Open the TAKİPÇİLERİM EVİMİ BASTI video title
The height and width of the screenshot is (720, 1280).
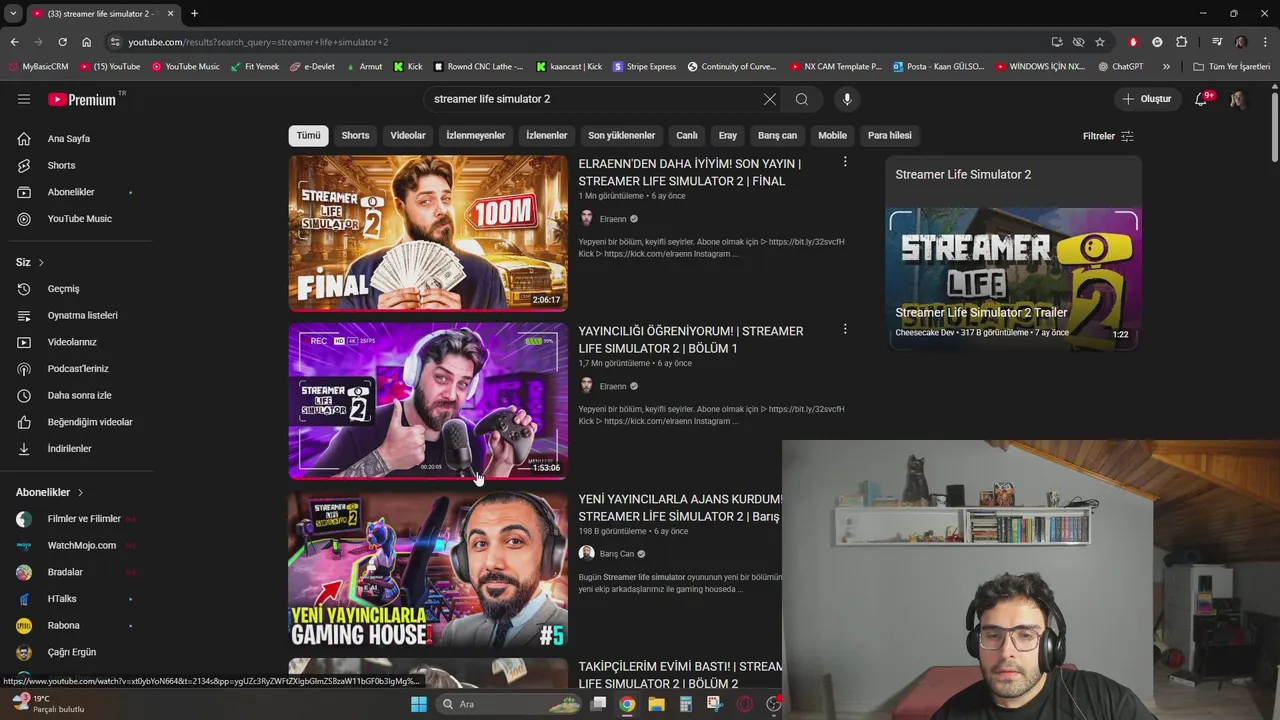click(680, 675)
